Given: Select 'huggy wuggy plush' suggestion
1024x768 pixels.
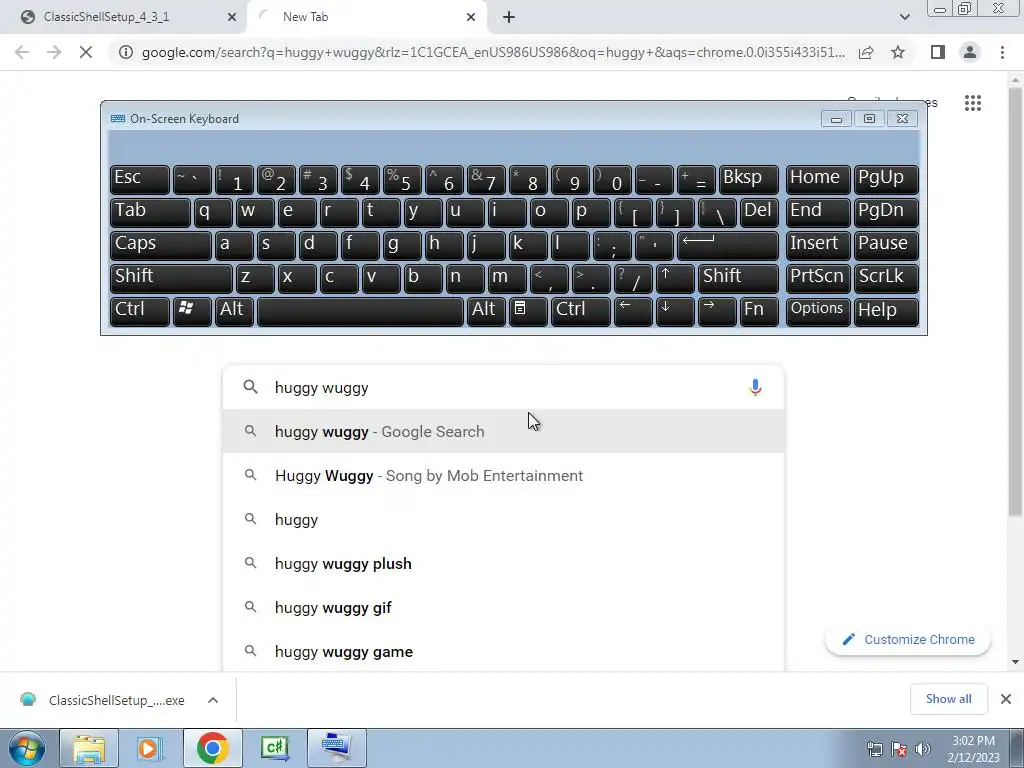Looking at the screenshot, I should [x=503, y=564].
